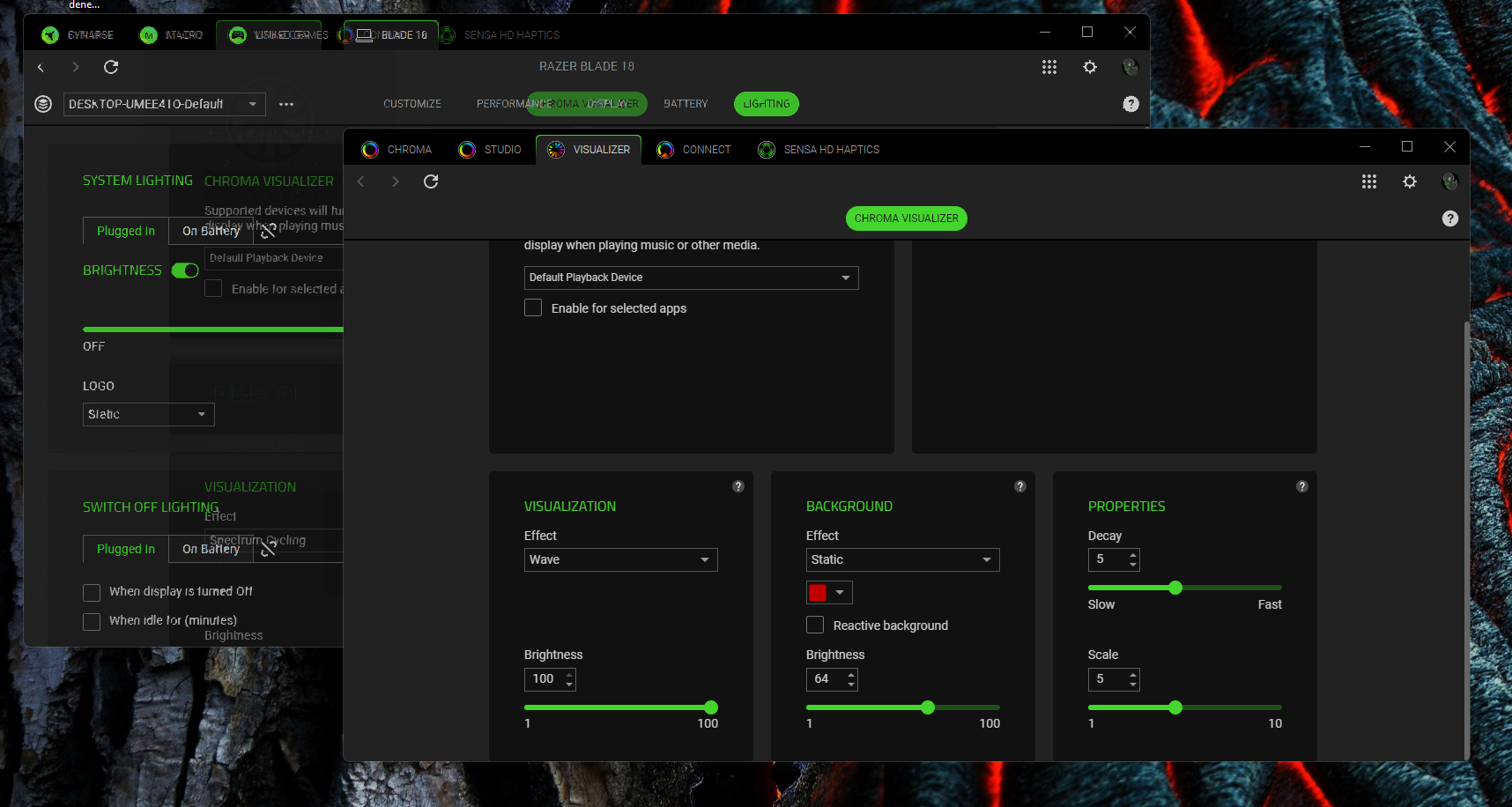Screen dimensions: 1512x807
Task: Open the Visualization Effect Wave dropdown
Action: (621, 559)
